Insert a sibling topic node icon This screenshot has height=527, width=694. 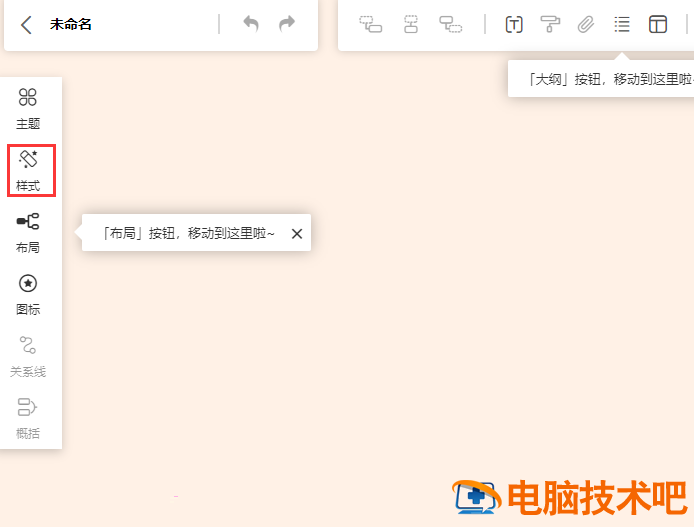[411, 24]
